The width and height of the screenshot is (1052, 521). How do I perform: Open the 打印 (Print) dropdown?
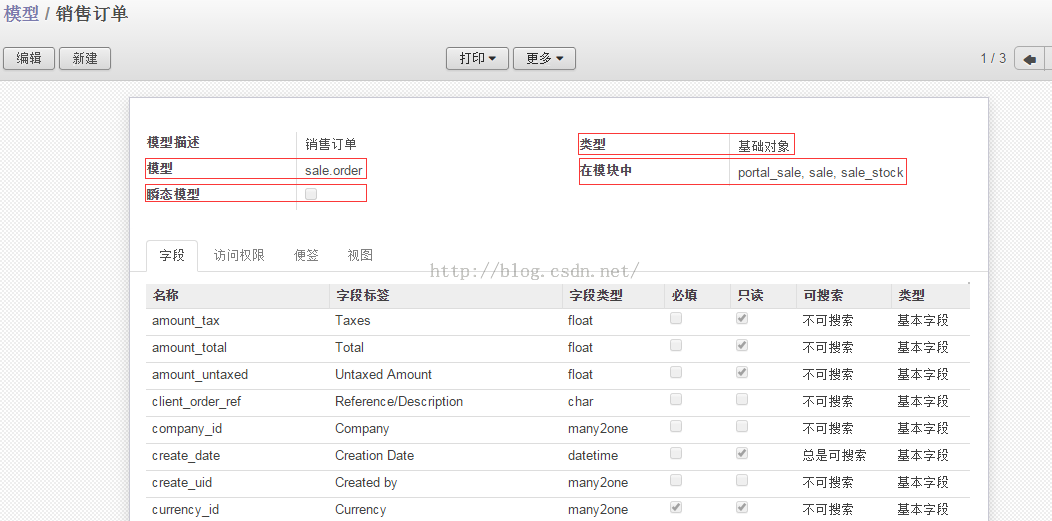[477, 59]
